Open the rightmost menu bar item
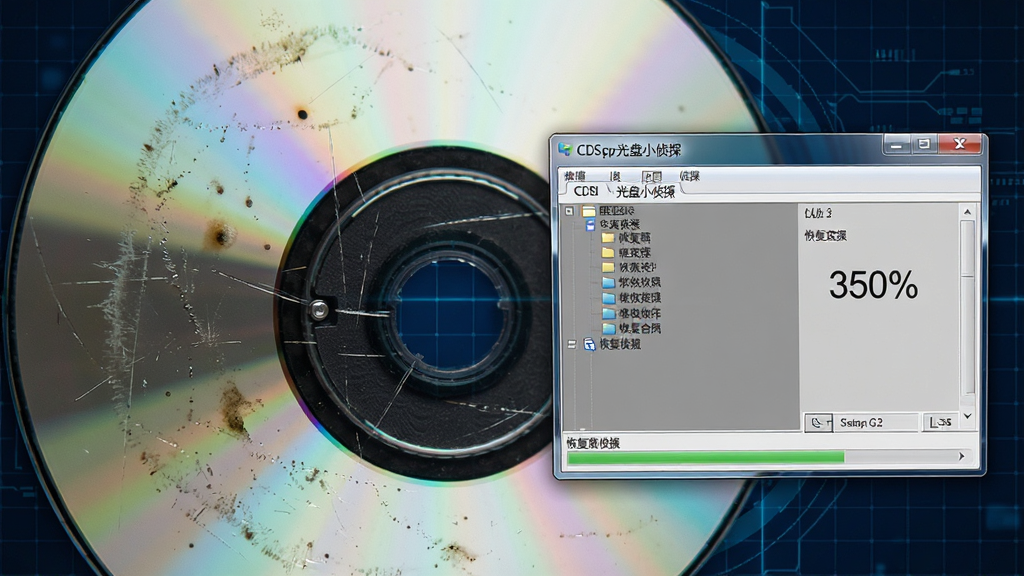 [690, 176]
